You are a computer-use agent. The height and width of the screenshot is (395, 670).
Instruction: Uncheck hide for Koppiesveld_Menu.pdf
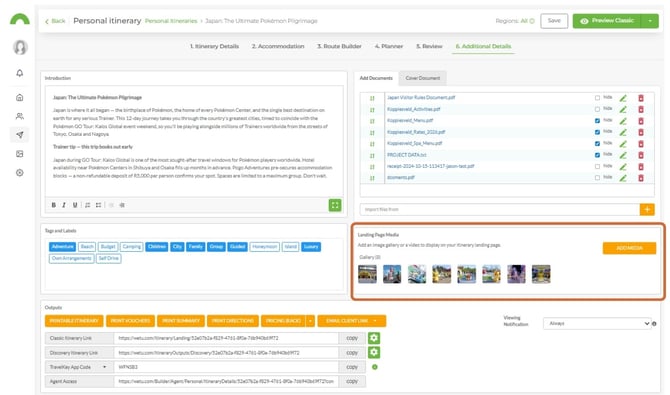(x=597, y=121)
